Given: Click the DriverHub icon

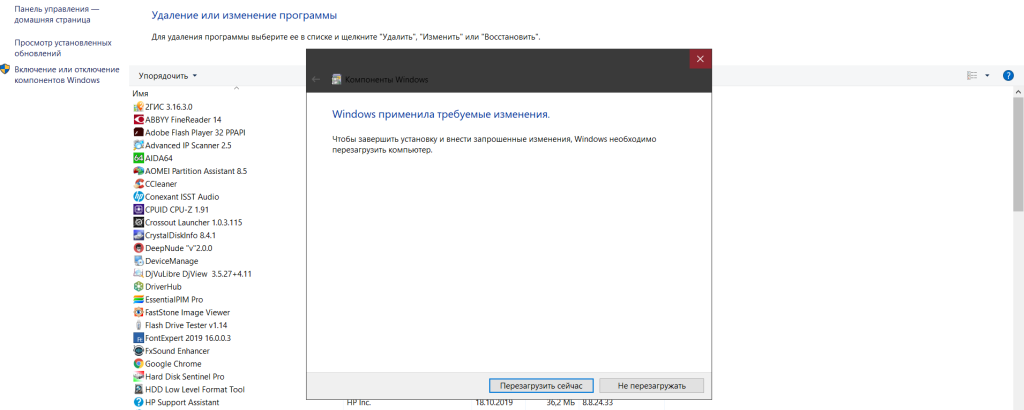Looking at the screenshot, I should tap(138, 287).
